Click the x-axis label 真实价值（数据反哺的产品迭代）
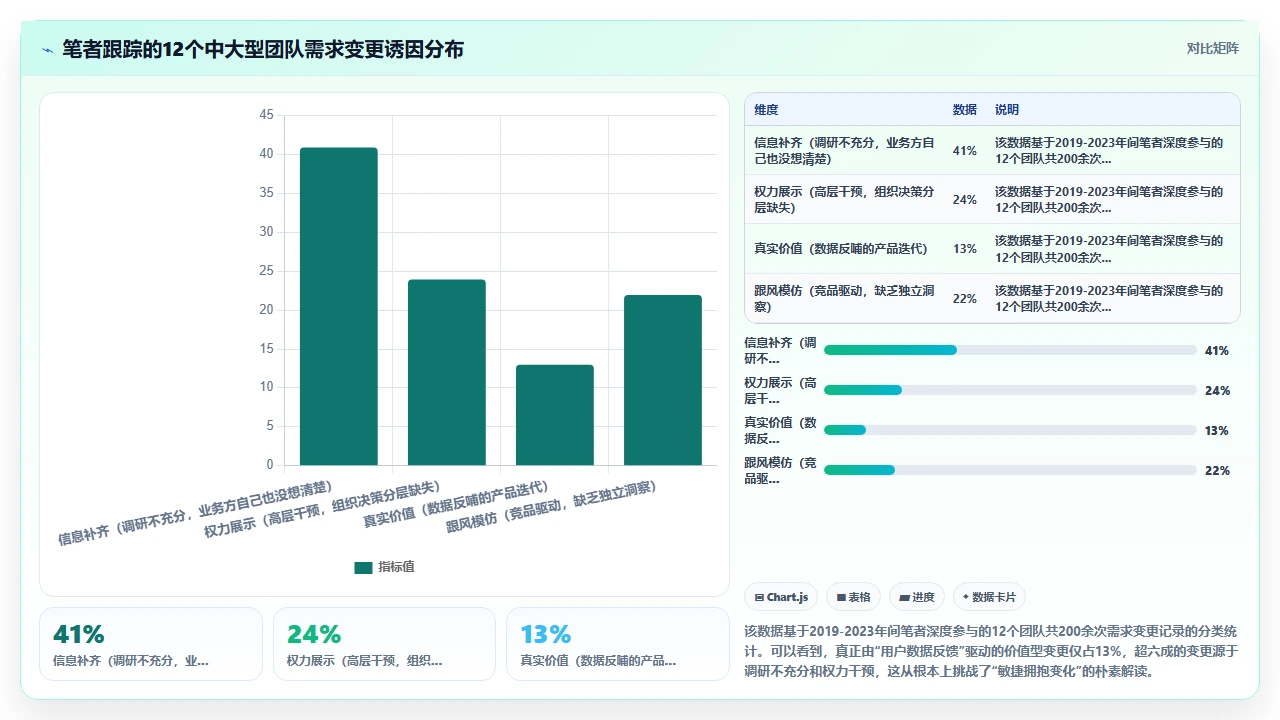This screenshot has height=720, width=1280. click(456, 504)
